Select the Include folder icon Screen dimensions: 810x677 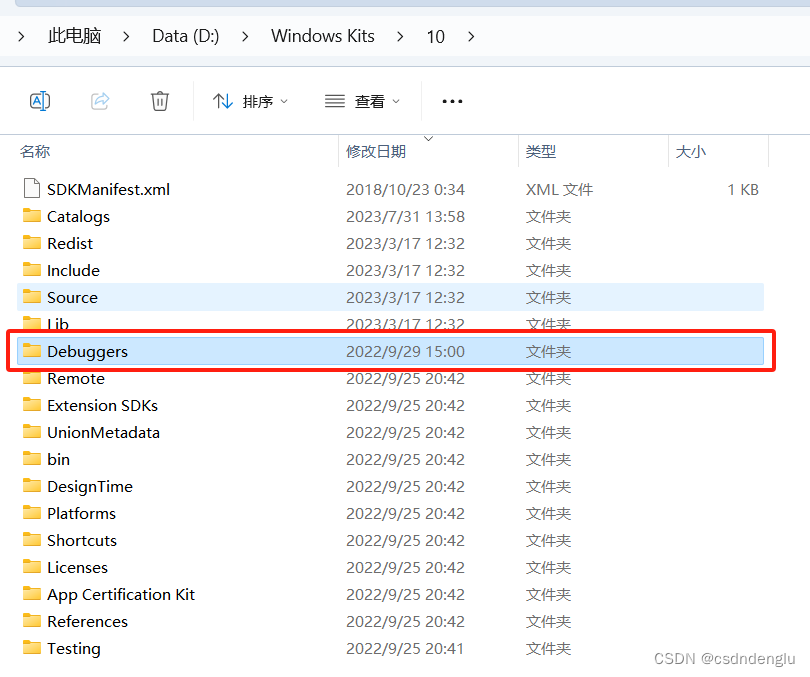pos(32,269)
